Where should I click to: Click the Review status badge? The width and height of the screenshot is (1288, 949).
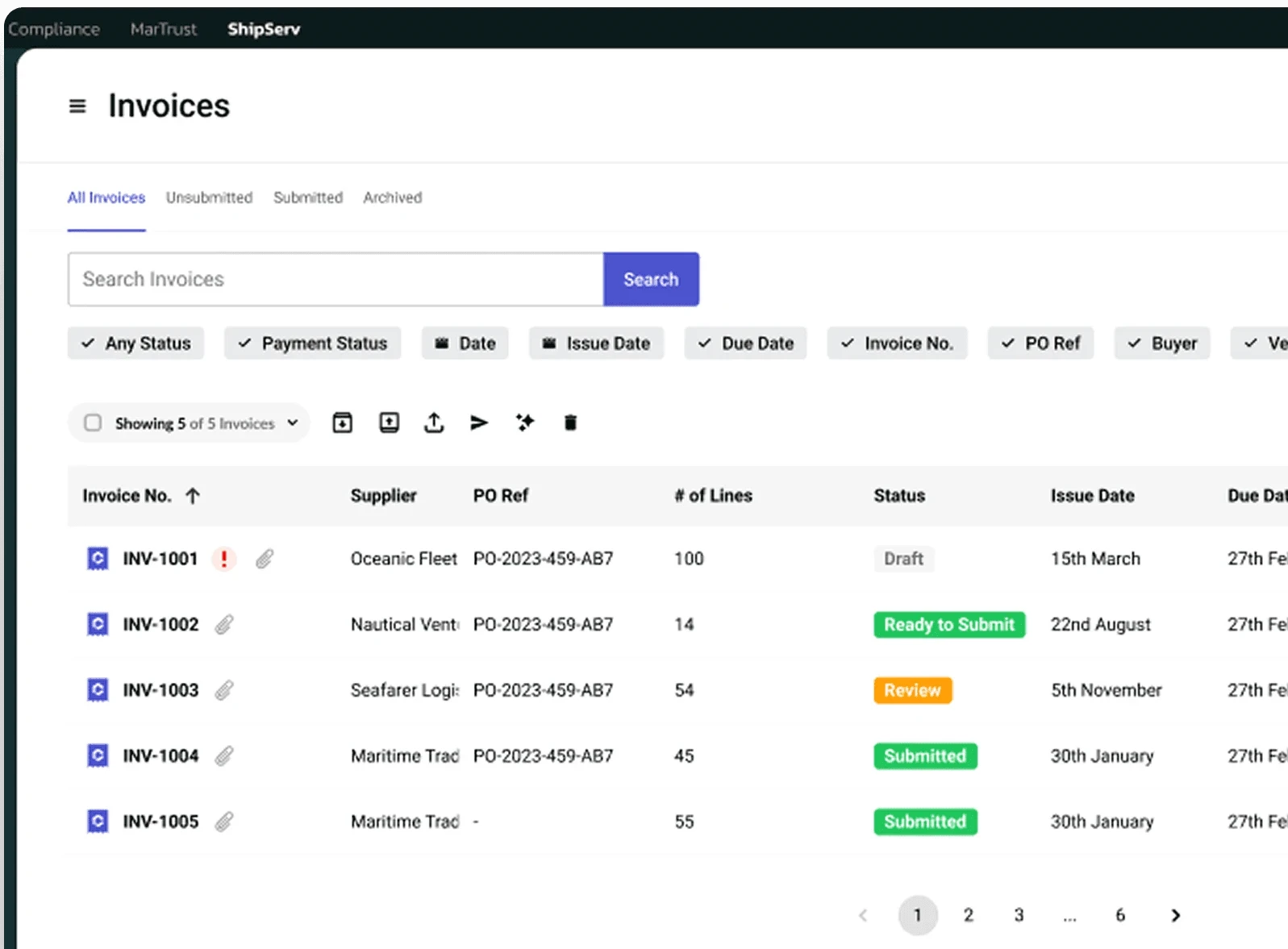point(913,690)
